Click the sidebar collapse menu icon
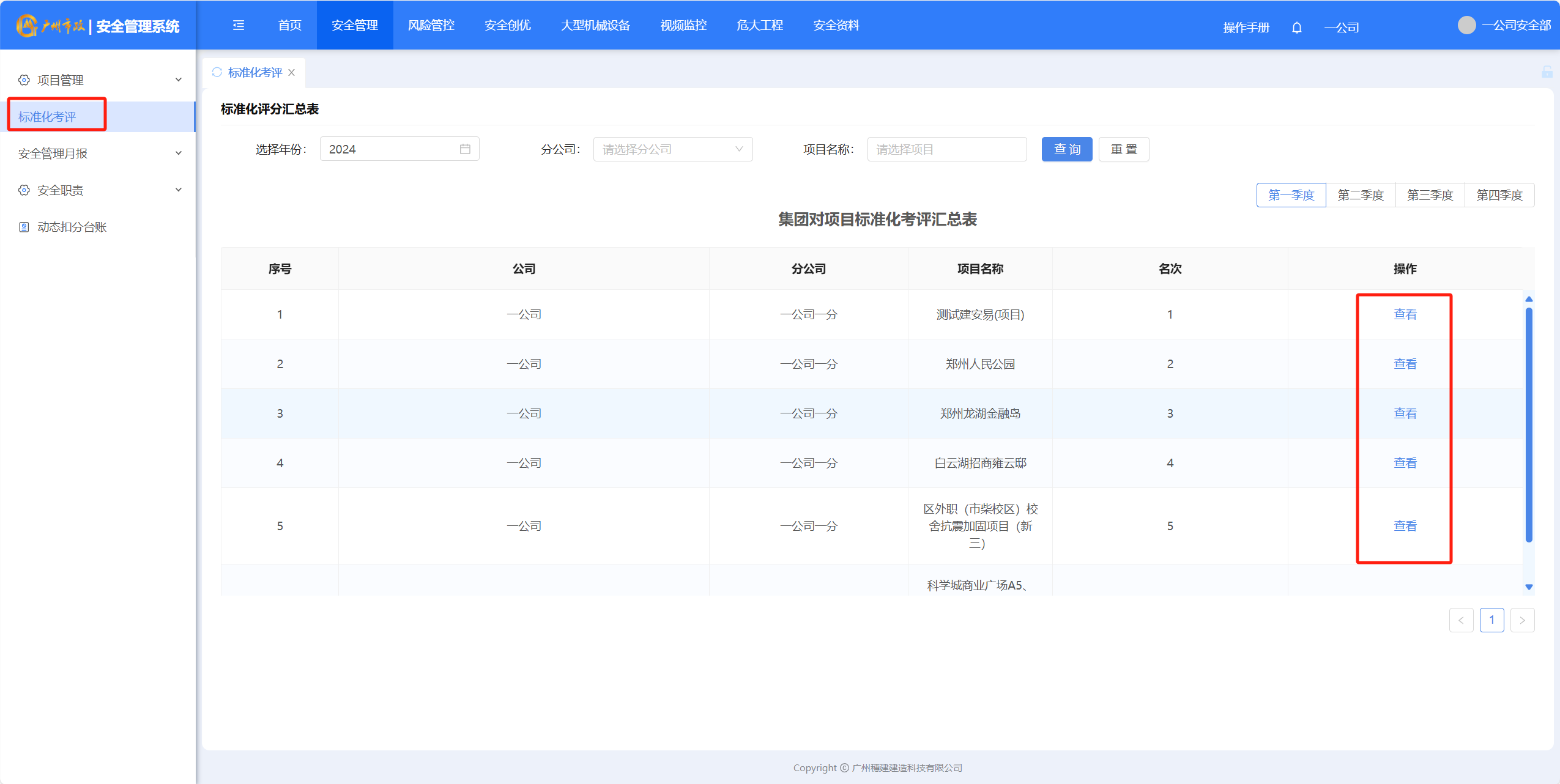The image size is (1560, 784). (239, 25)
